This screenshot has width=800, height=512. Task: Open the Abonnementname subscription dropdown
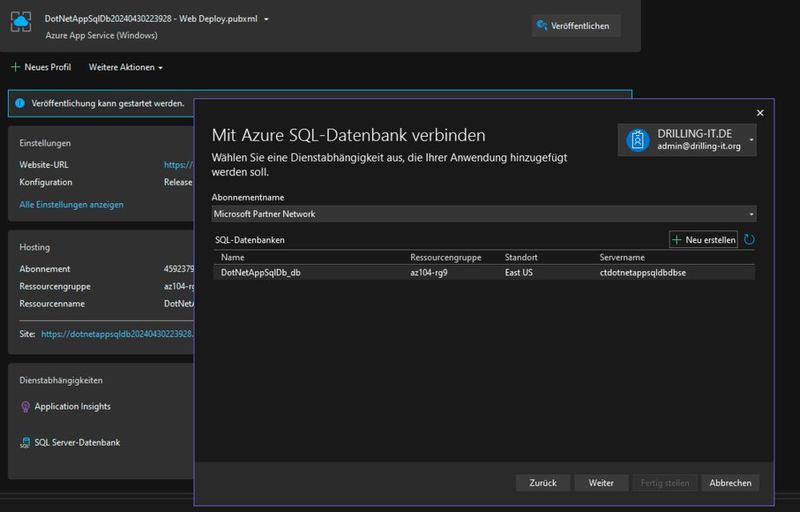(x=484, y=214)
